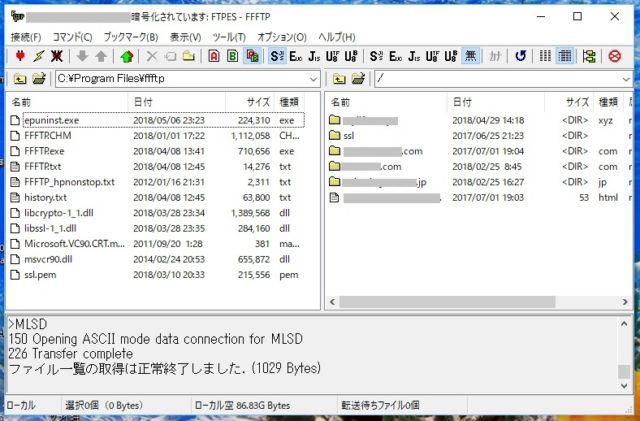Click the red plug Connect icon
Screen dimensions: 640x421
19,56
